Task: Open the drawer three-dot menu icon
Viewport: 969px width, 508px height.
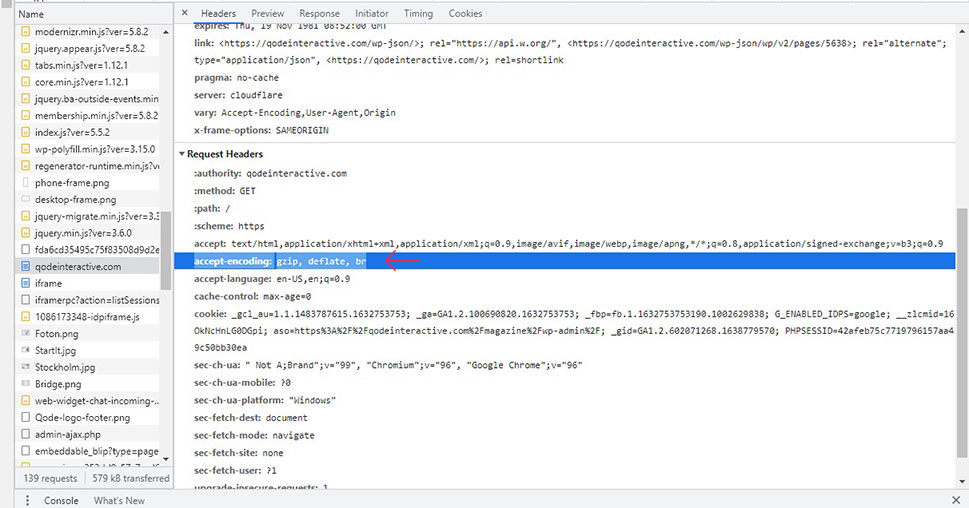Action: coord(27,500)
